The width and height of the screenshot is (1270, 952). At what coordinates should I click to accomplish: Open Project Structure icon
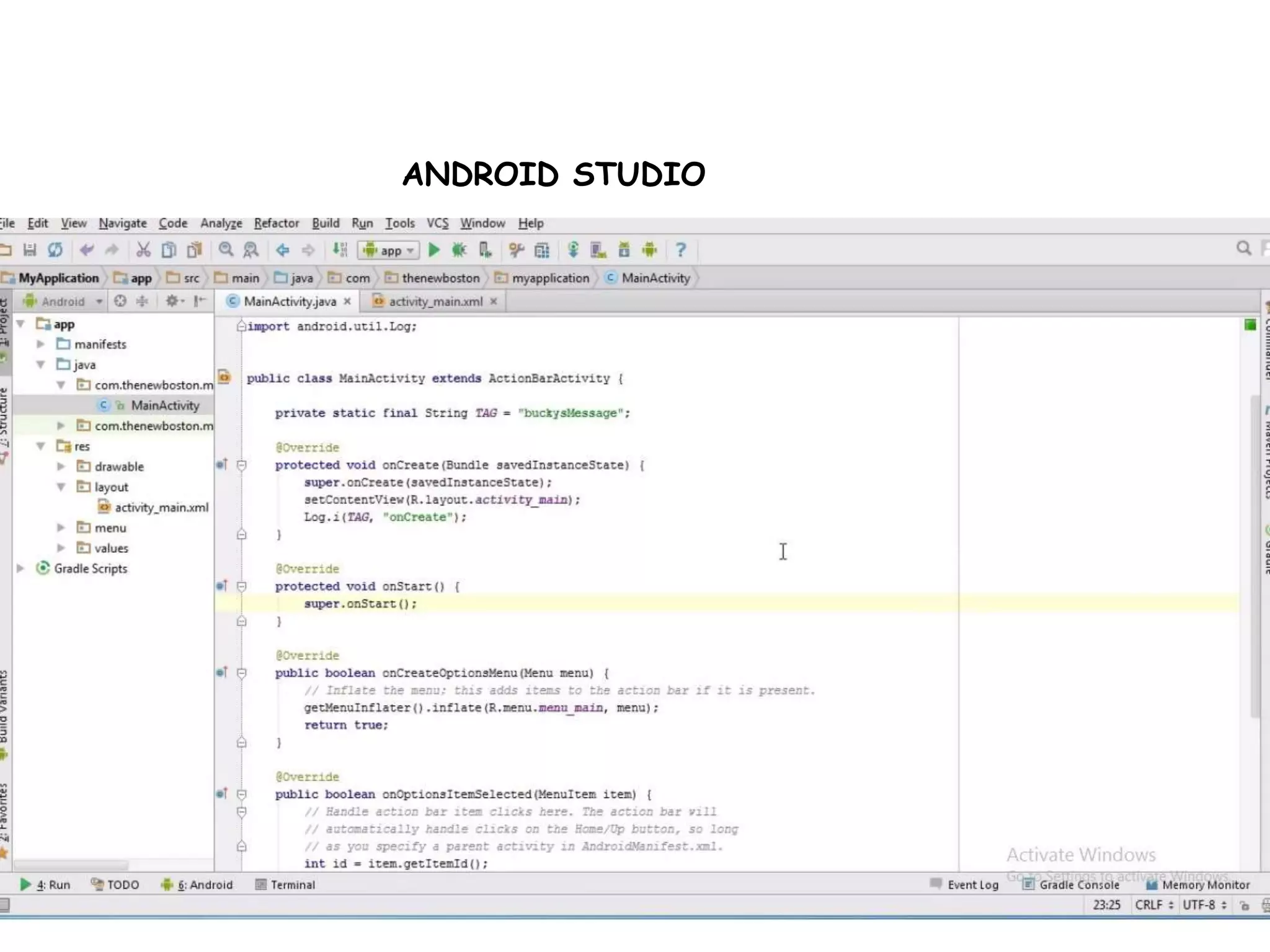tap(542, 250)
